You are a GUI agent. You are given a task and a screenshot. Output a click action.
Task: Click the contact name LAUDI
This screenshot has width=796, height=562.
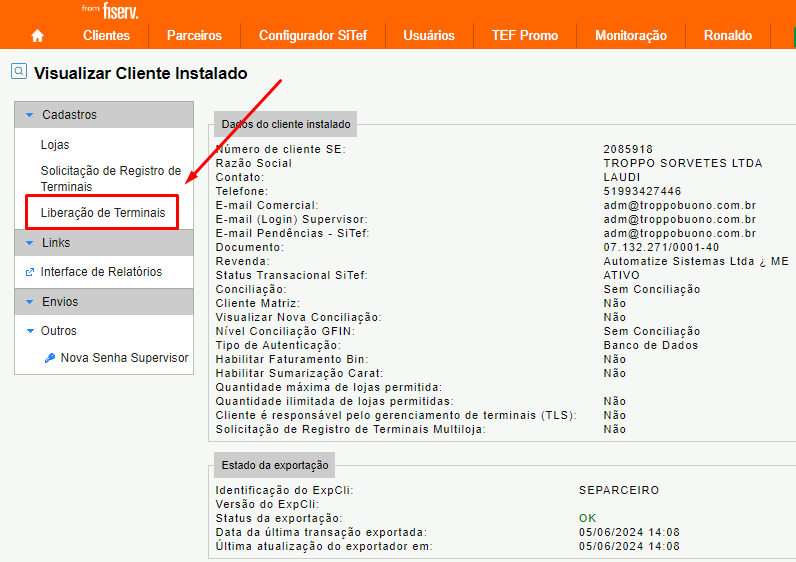(622, 177)
